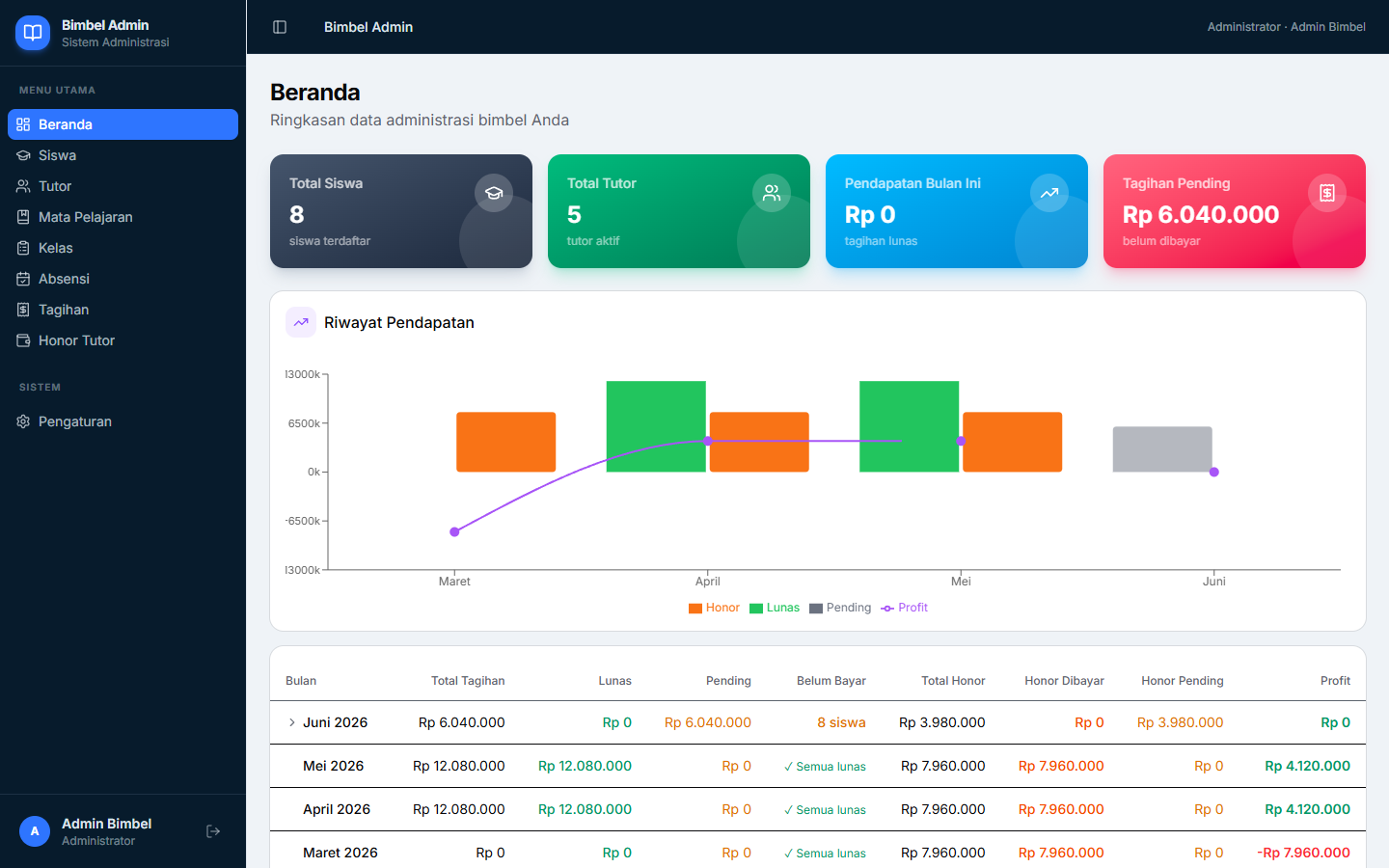Click Juni 2026 Total Tagihan Rp 6.040.000 cell
Image resolution: width=1389 pixels, height=868 pixels.
click(461, 722)
